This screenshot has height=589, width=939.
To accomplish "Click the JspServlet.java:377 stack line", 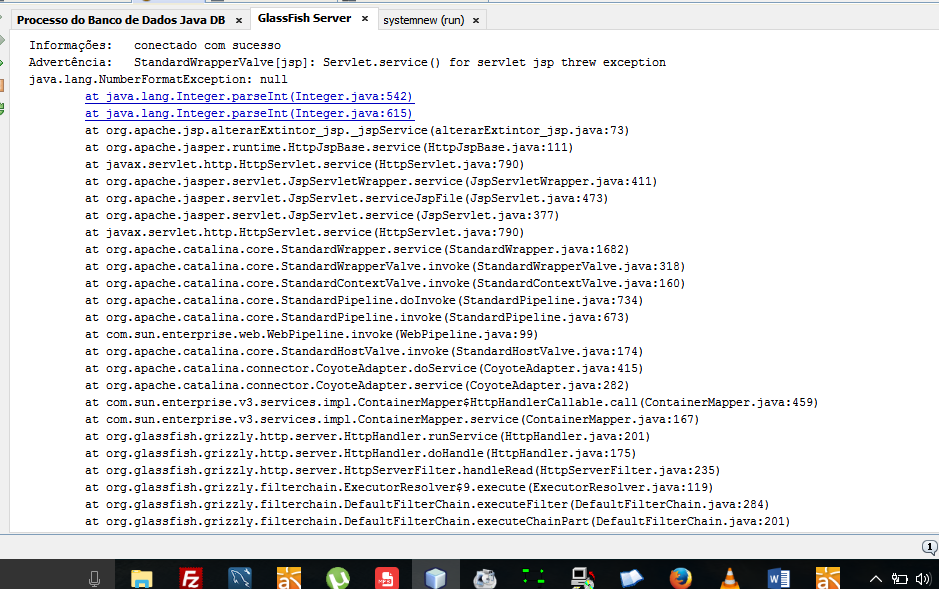I will click(322, 215).
